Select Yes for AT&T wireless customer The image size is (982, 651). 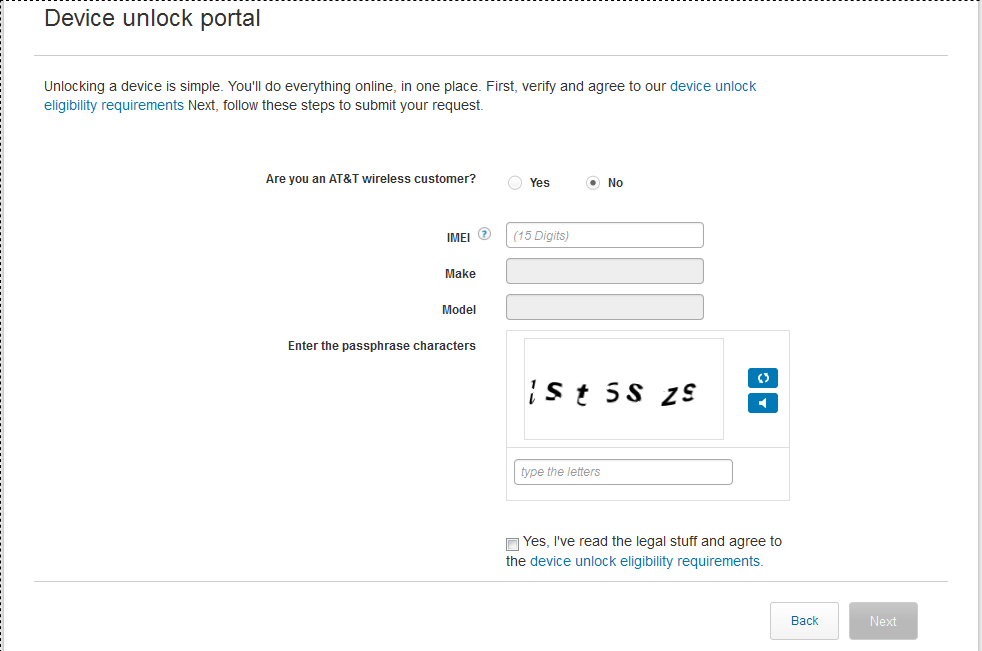[515, 182]
